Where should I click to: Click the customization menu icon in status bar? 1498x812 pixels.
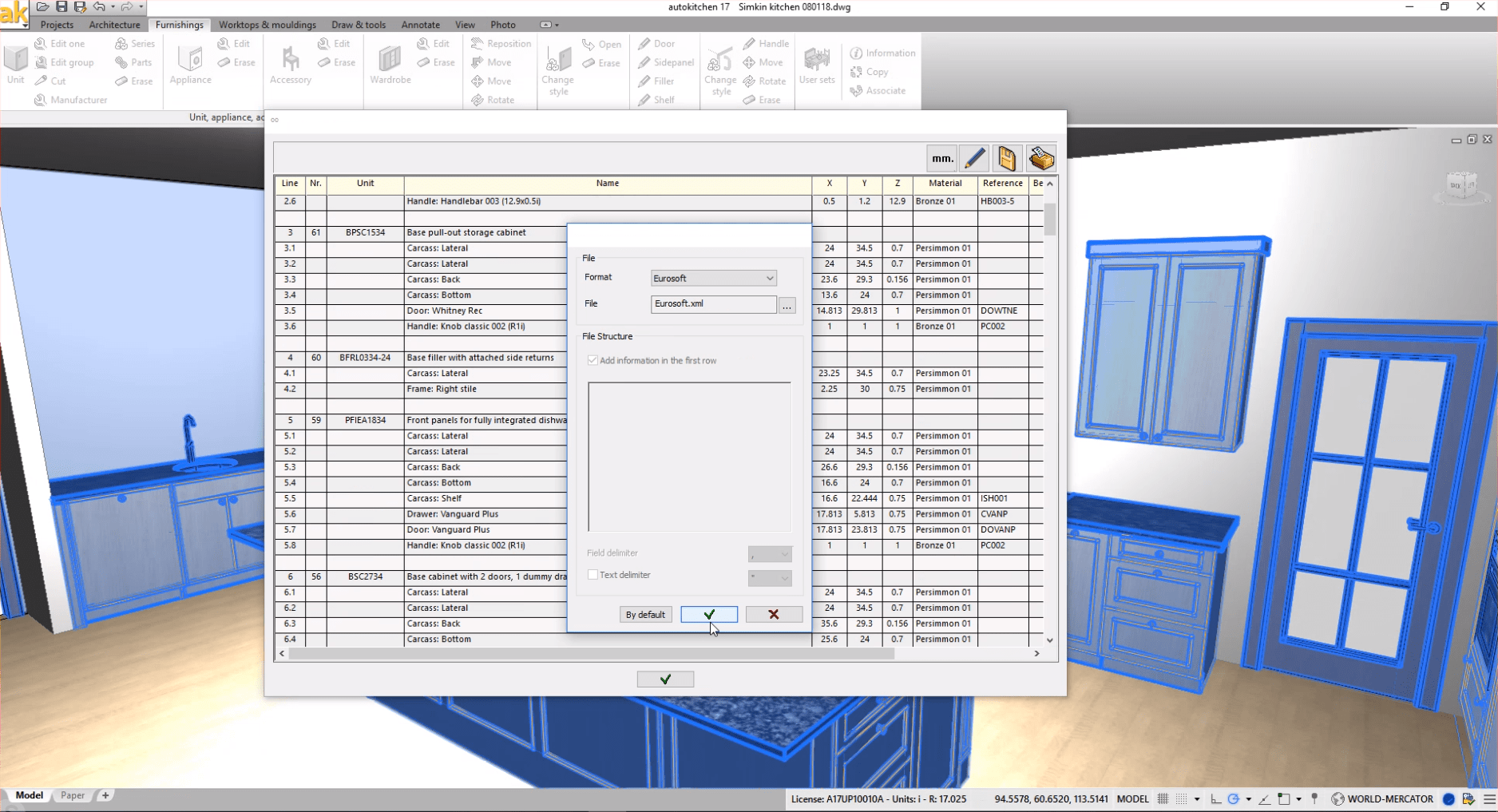click(1489, 798)
